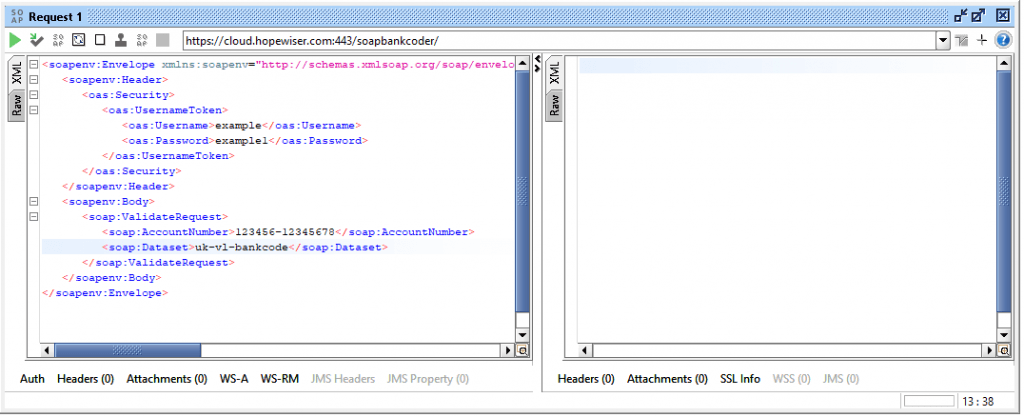Click the recreate default request icon

pos(78,40)
